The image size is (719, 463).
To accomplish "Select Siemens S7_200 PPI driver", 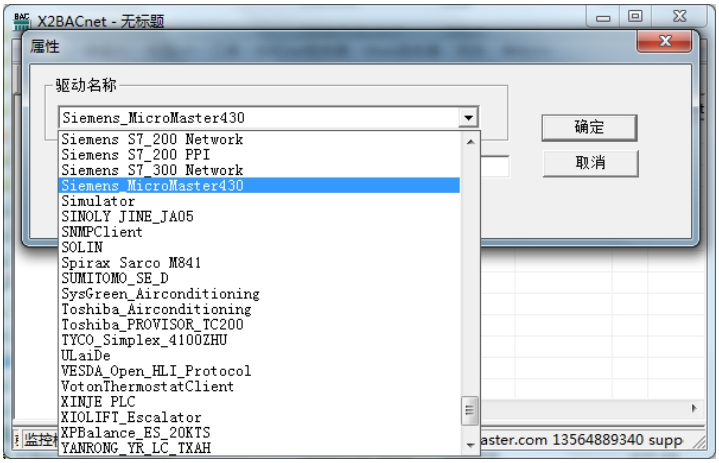I will (259, 154).
